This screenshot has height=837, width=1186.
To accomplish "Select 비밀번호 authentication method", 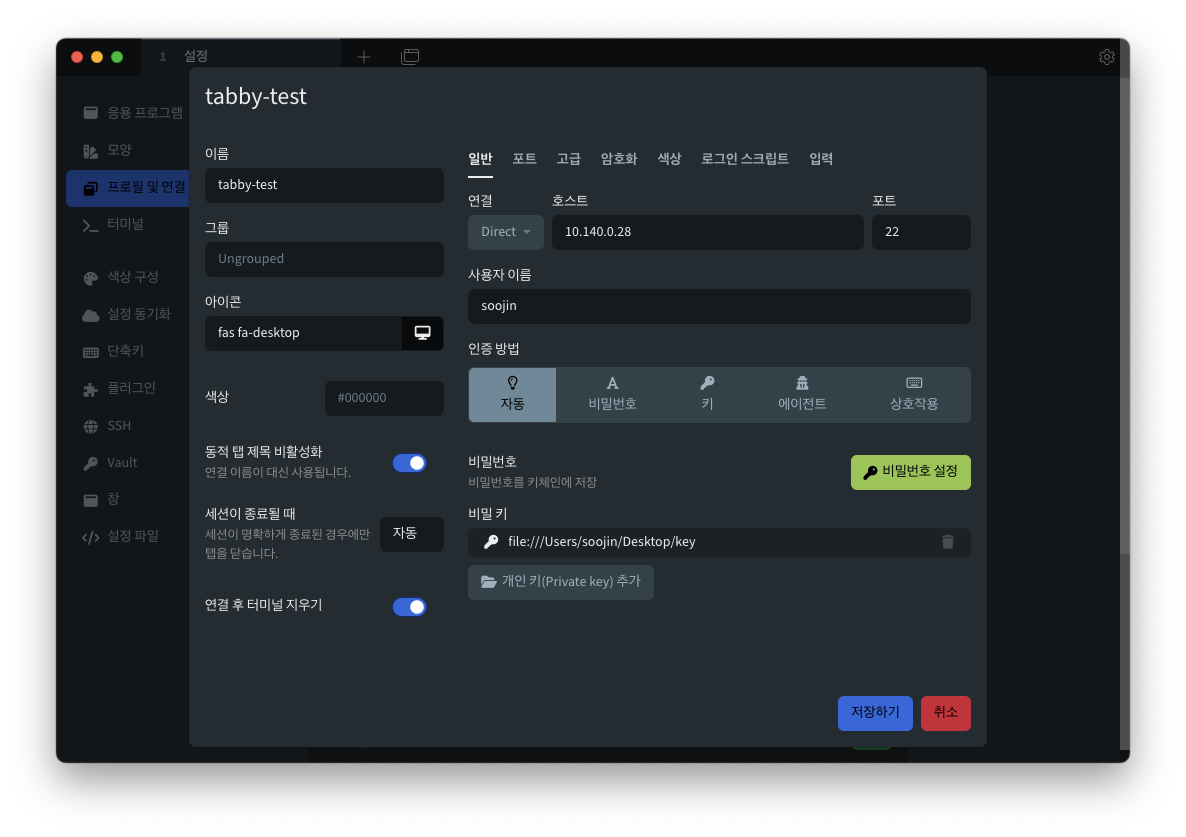I will tap(612, 395).
